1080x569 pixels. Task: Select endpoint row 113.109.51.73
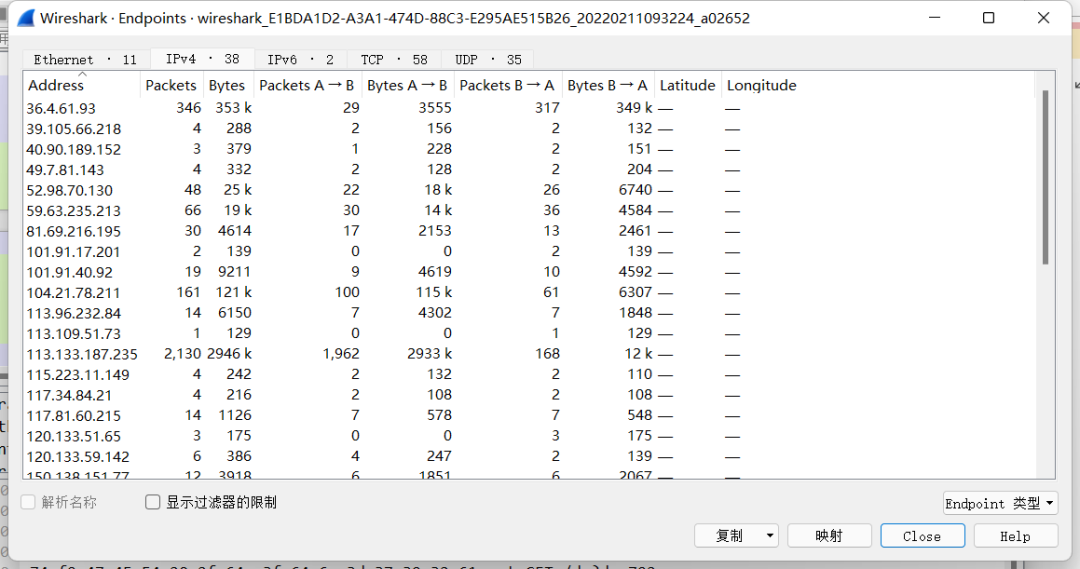pyautogui.click(x=528, y=333)
